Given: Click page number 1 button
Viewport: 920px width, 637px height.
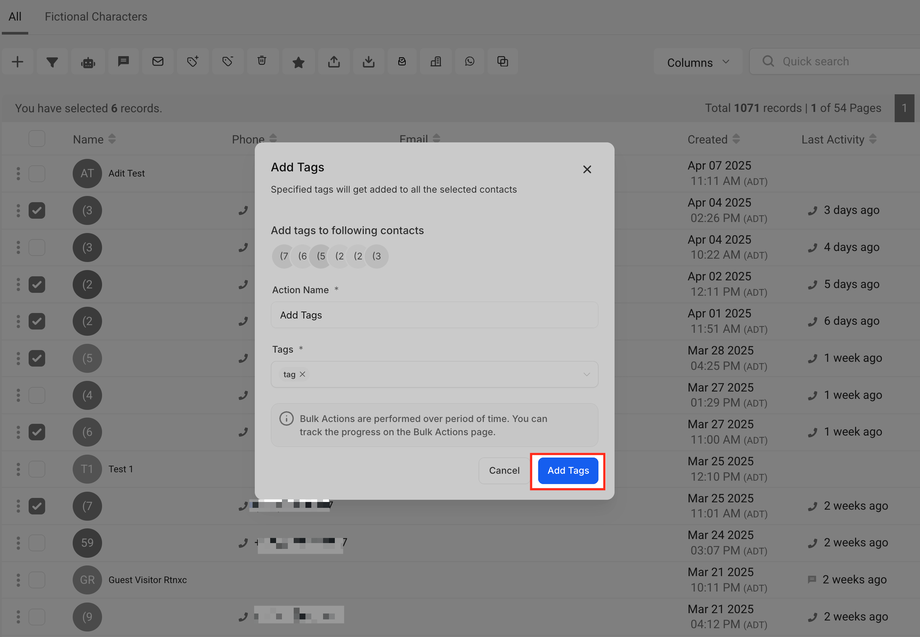Looking at the screenshot, I should (904, 108).
